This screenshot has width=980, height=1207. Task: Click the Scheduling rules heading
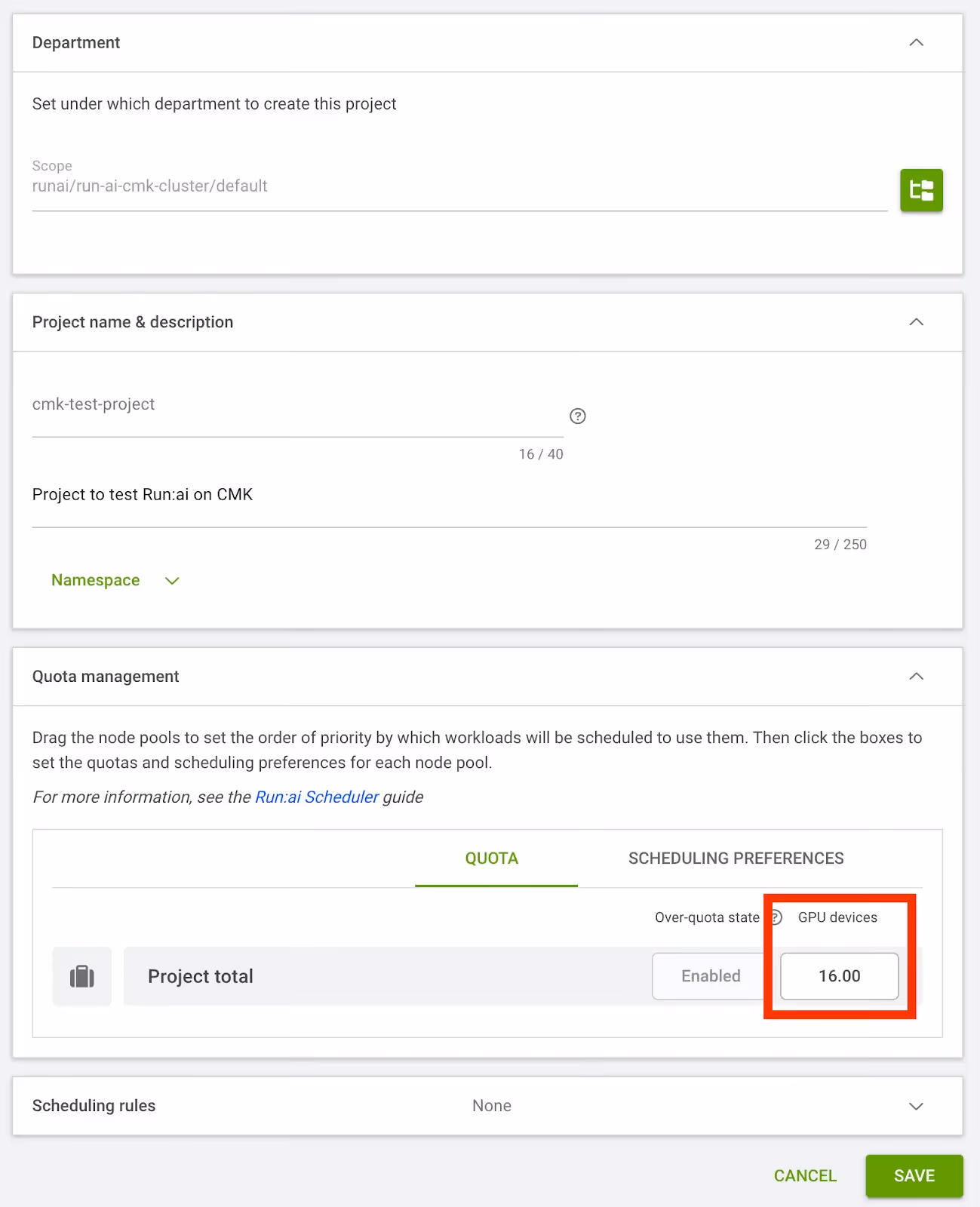point(94,1106)
